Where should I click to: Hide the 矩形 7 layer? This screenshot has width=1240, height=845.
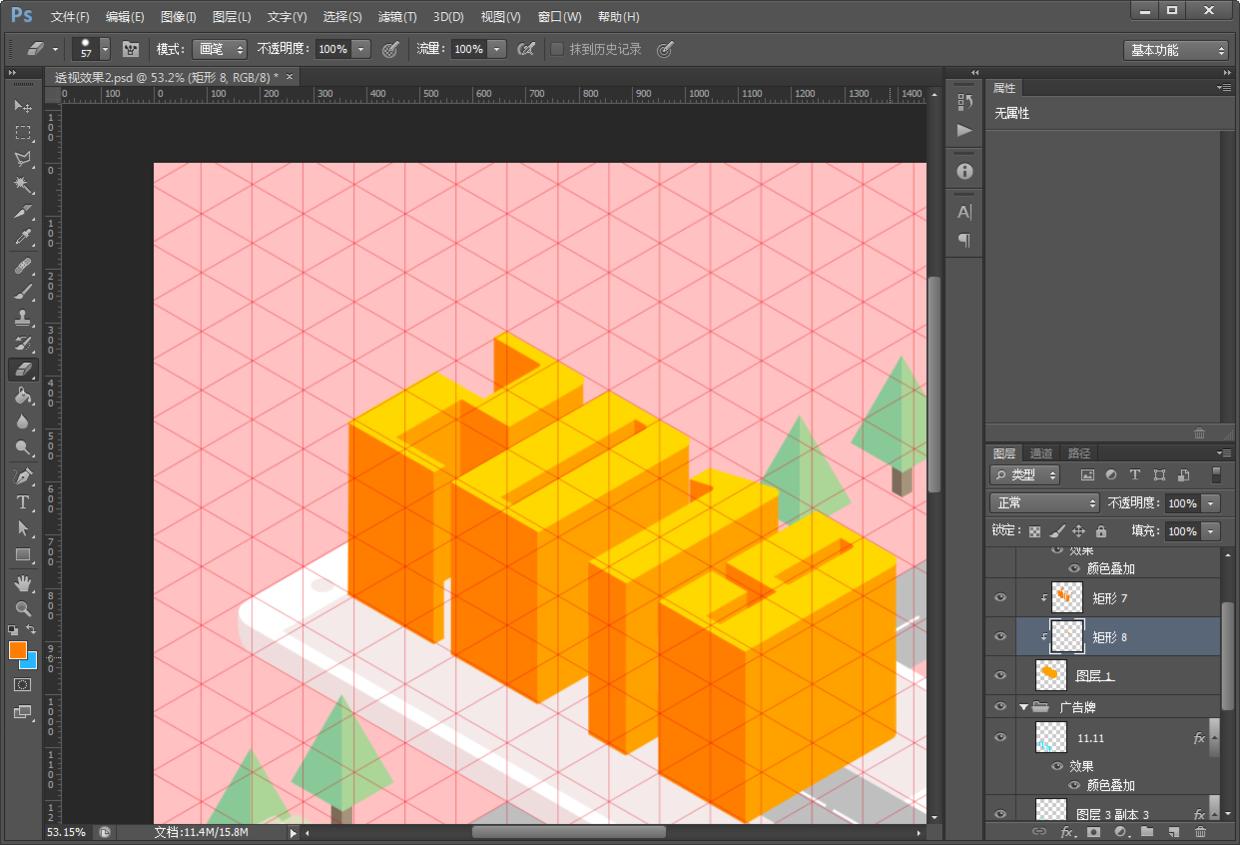1000,598
